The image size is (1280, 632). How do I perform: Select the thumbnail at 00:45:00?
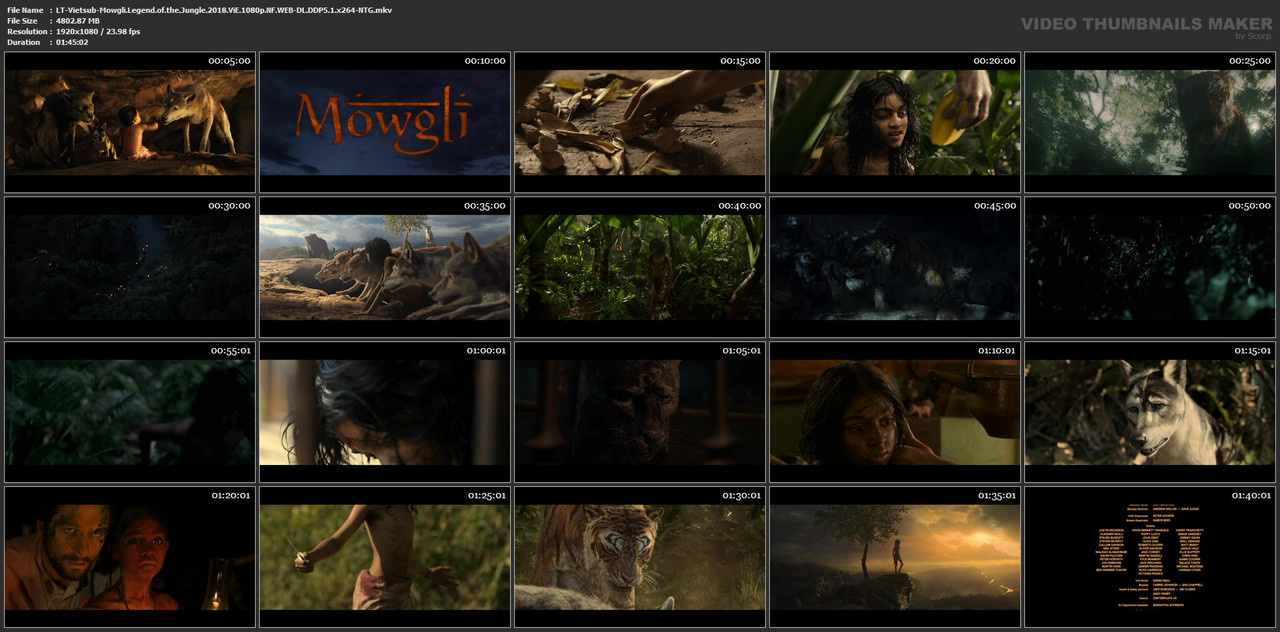click(x=895, y=267)
